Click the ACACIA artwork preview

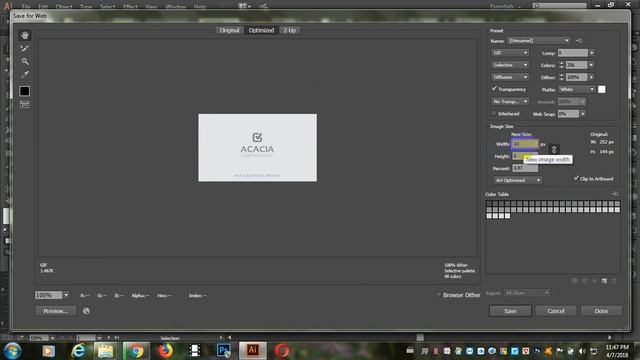pos(258,148)
